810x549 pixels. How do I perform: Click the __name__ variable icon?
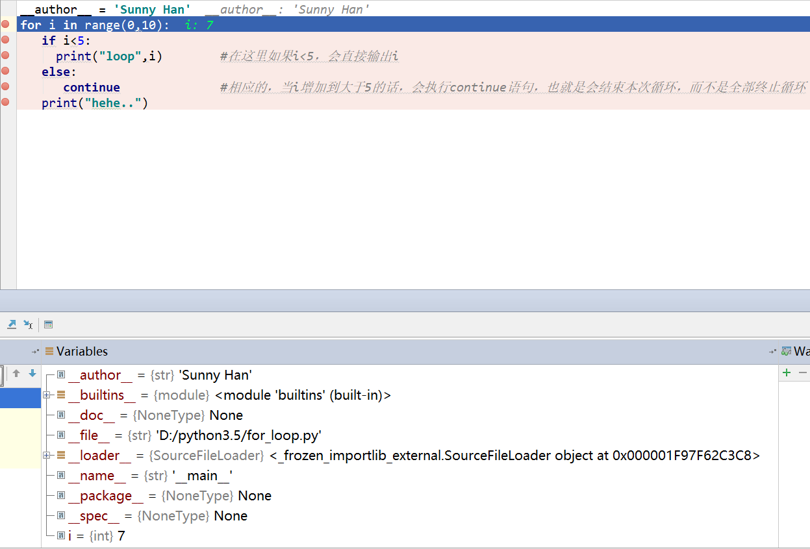tap(61, 475)
